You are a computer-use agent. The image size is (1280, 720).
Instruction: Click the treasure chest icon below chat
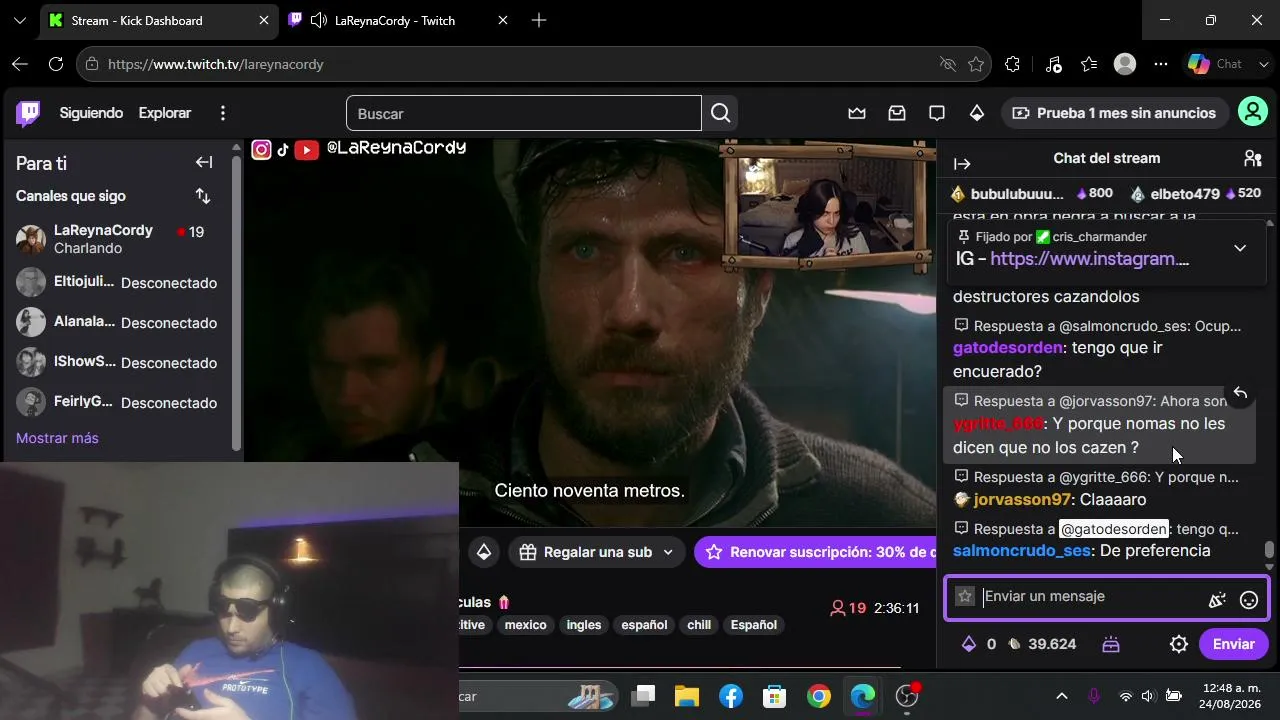(1111, 644)
